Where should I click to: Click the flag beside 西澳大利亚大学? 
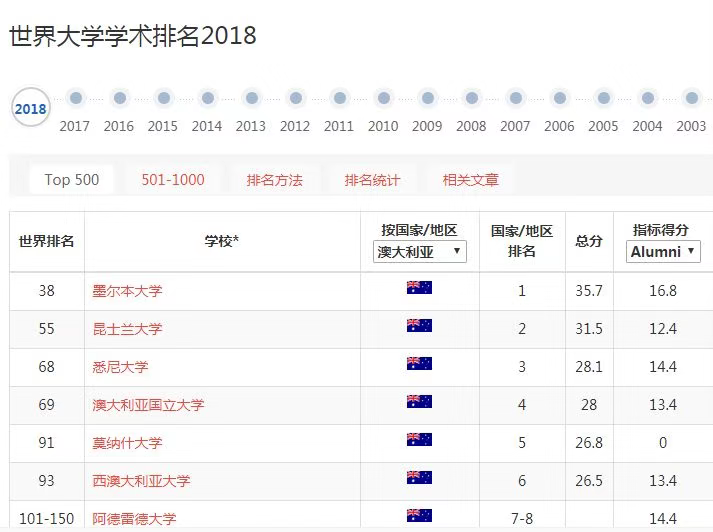coord(419,478)
